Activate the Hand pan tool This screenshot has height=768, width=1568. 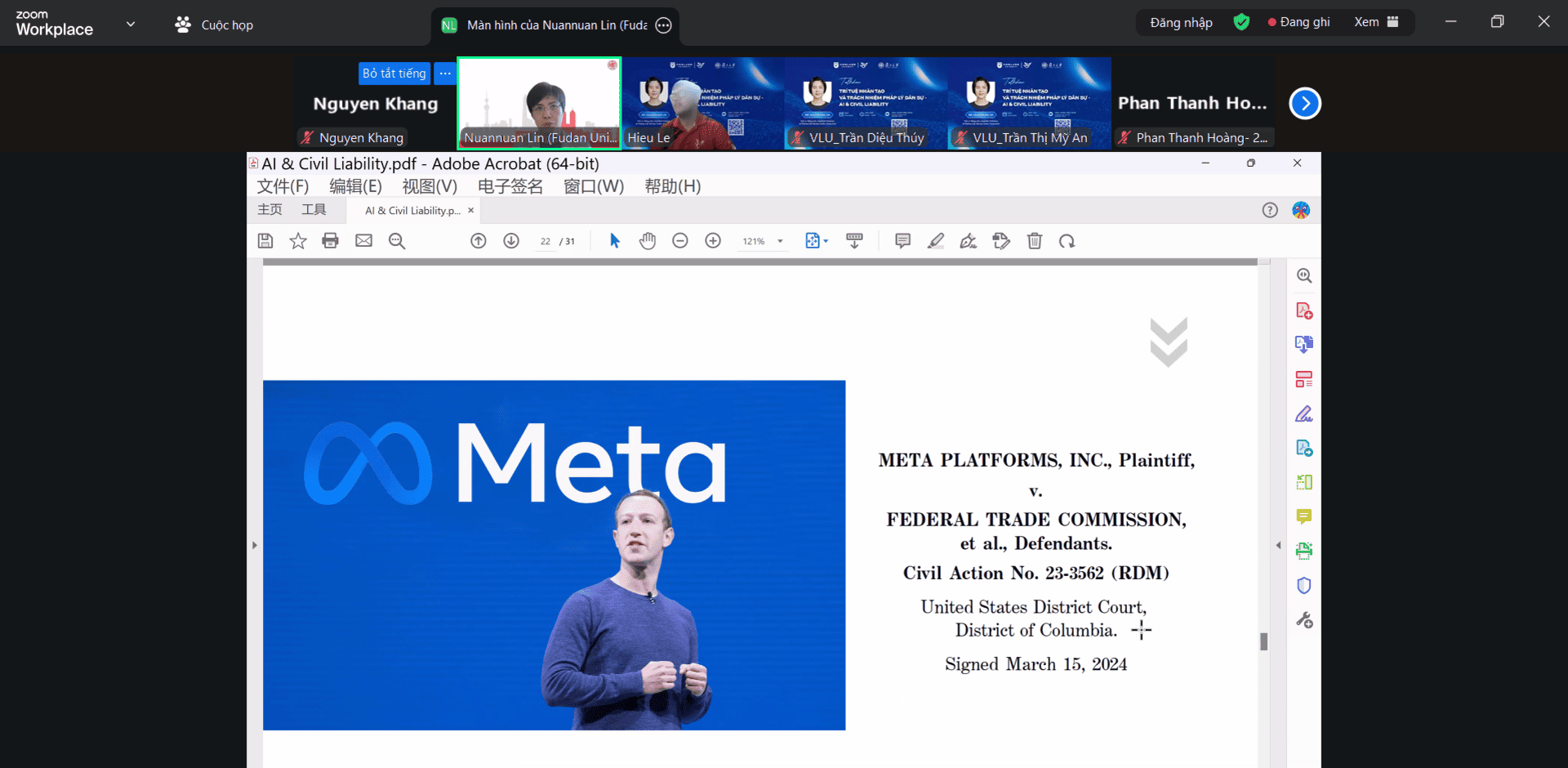click(x=648, y=241)
